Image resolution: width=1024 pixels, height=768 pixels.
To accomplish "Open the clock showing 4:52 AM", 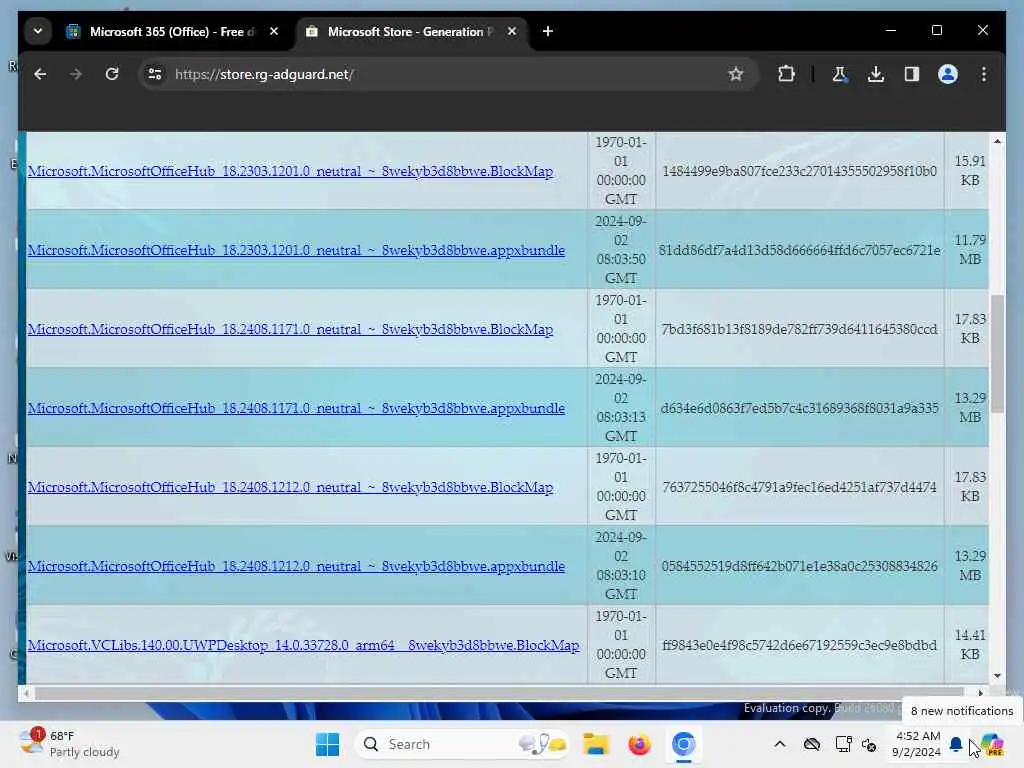I will (x=917, y=744).
